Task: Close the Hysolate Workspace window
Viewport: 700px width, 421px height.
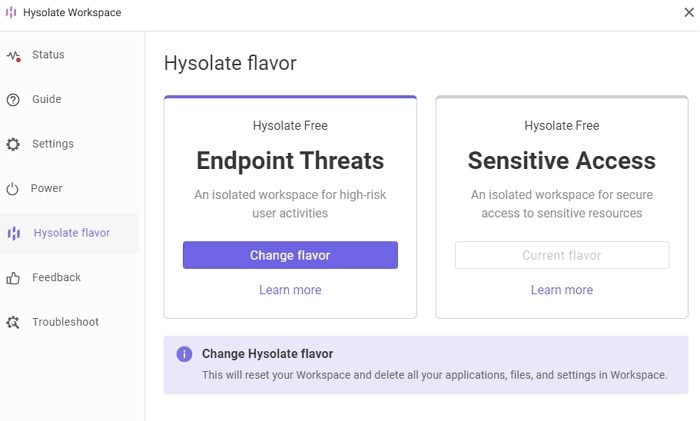Action: [x=689, y=13]
